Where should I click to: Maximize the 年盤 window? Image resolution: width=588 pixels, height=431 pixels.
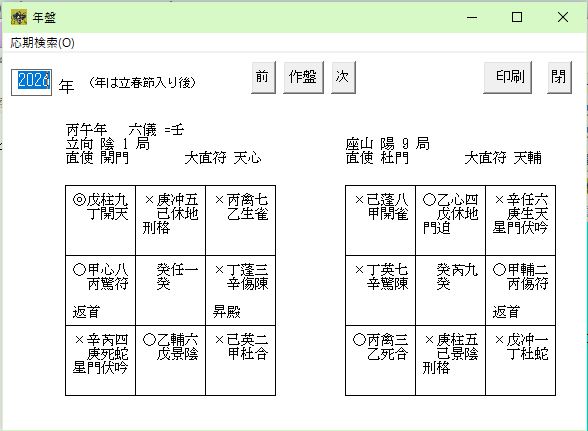coord(517,17)
